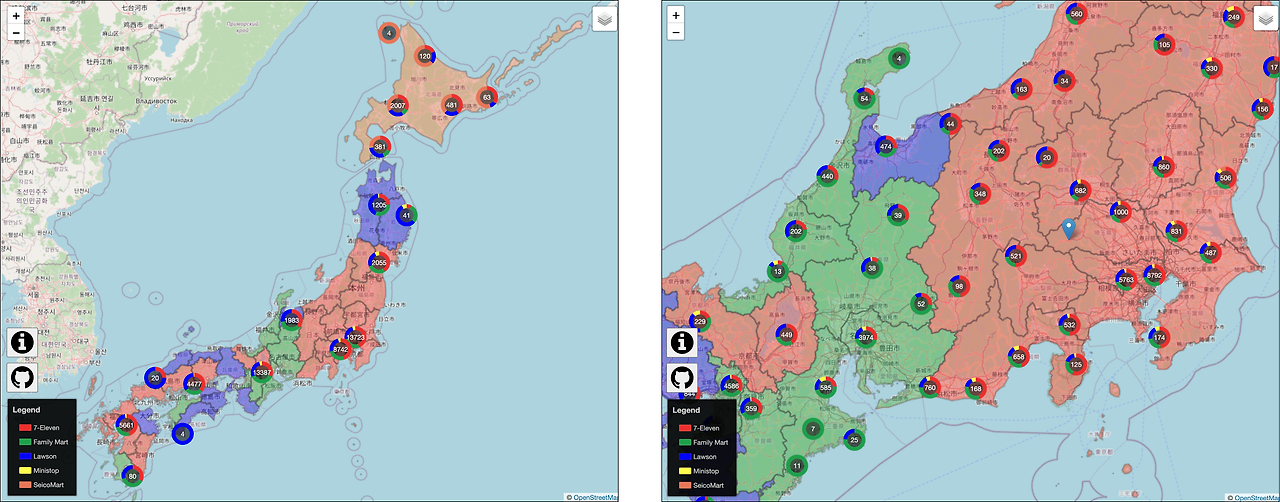This screenshot has width=1280, height=502.
Task: Open OpenStreetMap attribution link on right map
Action: [1256, 497]
